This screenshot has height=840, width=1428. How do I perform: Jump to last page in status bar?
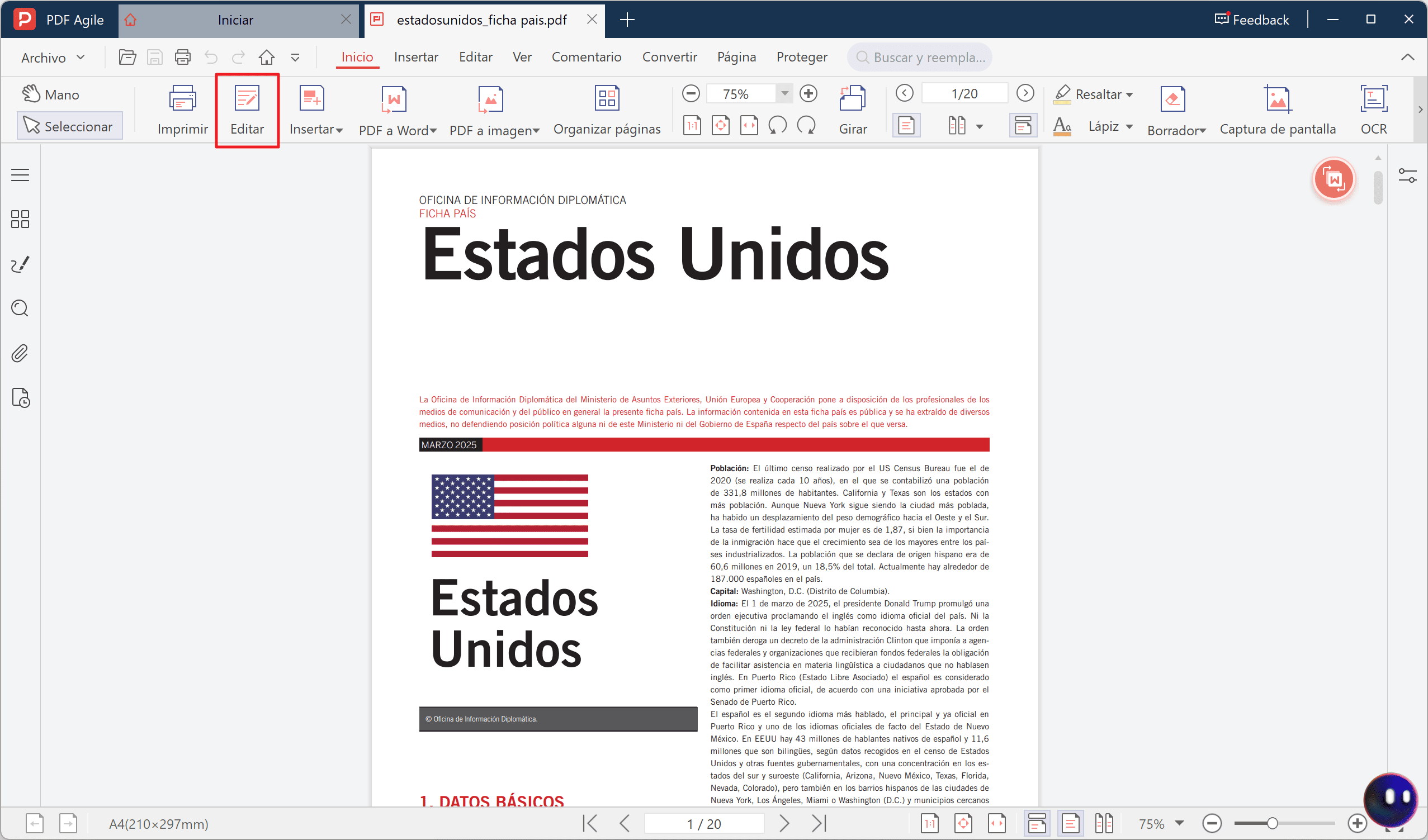(x=819, y=824)
